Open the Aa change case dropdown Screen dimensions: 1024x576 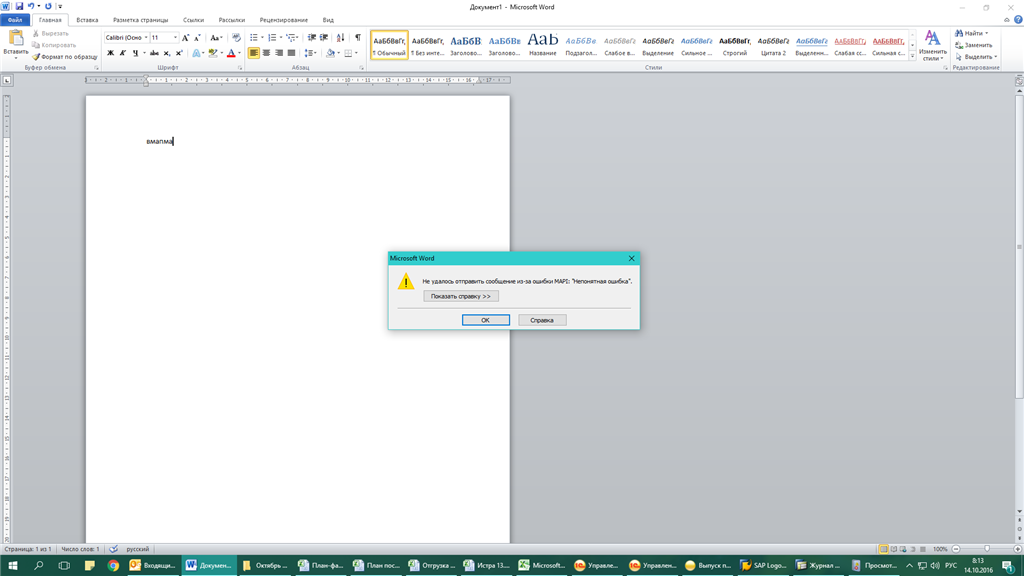(216, 38)
